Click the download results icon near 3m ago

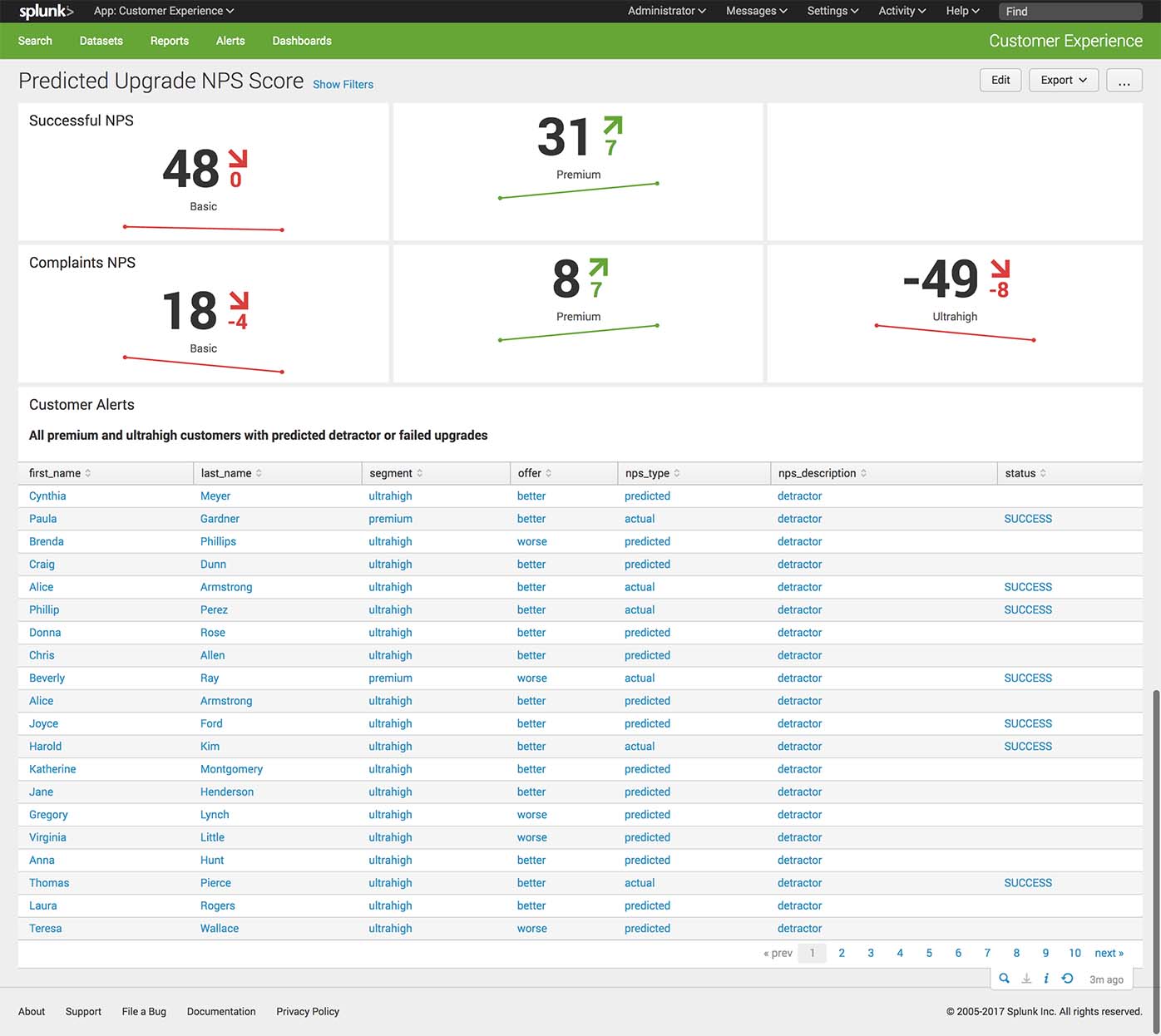click(1025, 979)
